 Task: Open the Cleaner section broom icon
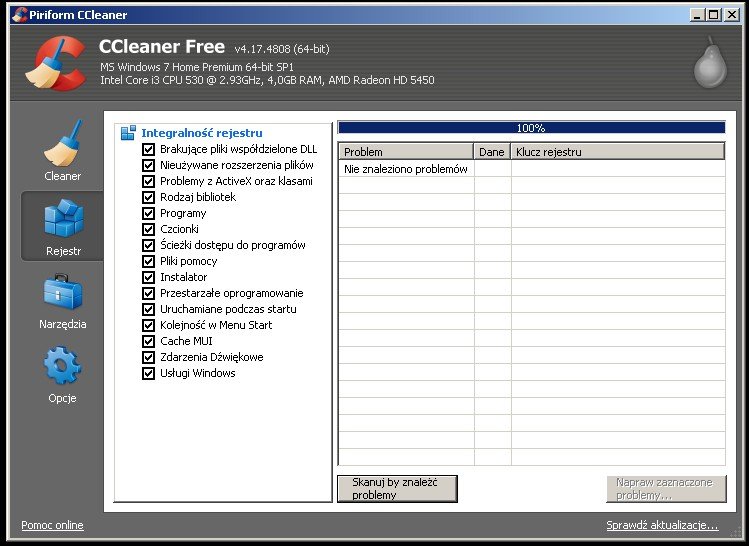63,142
